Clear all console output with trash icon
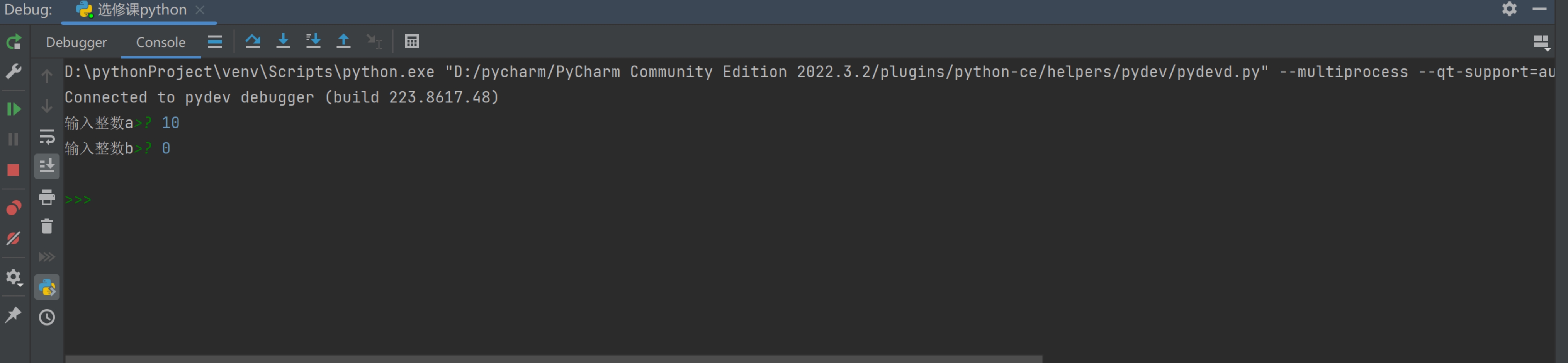The image size is (1568, 363). (x=47, y=227)
